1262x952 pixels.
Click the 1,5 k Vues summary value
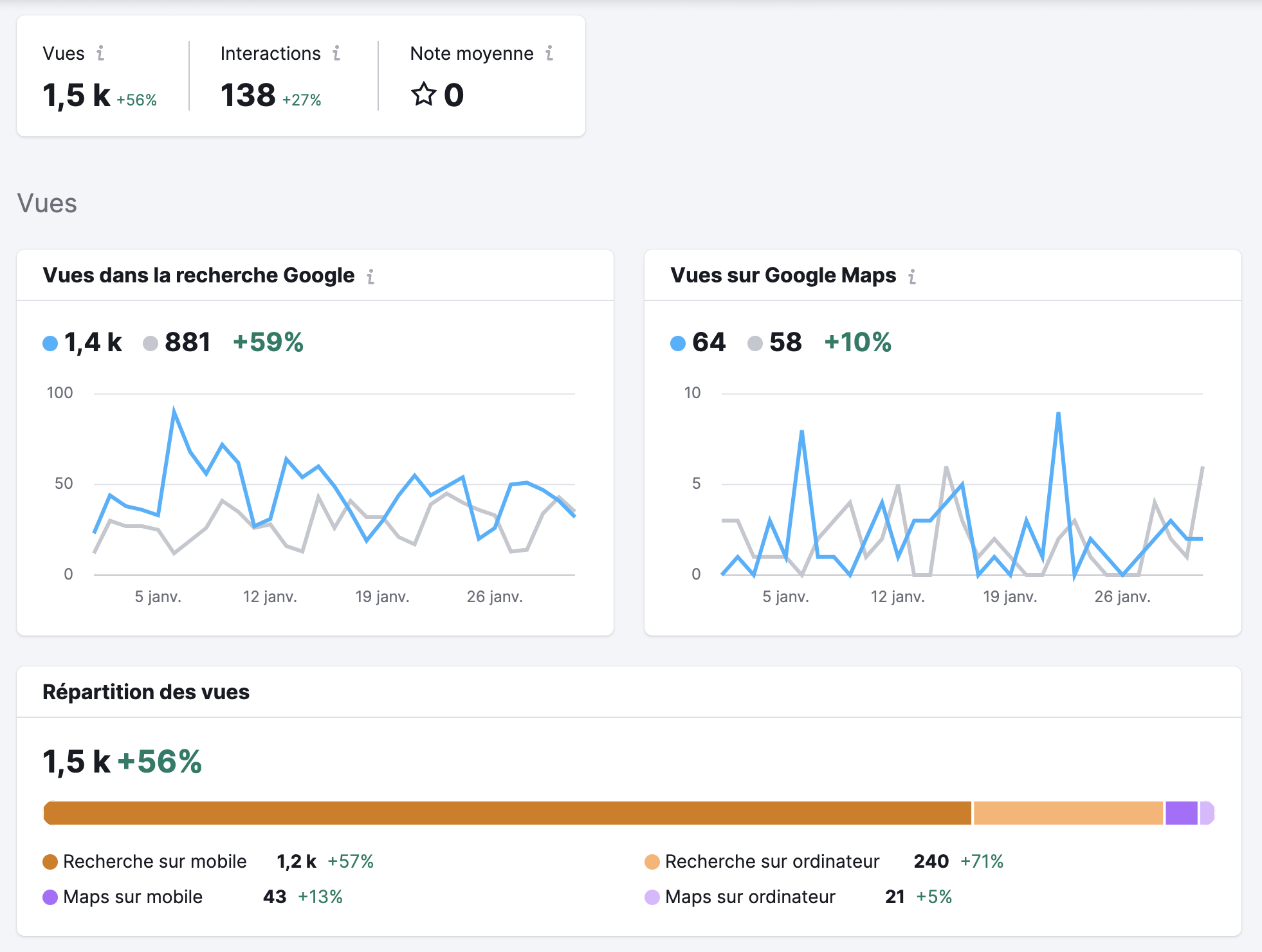coord(76,95)
